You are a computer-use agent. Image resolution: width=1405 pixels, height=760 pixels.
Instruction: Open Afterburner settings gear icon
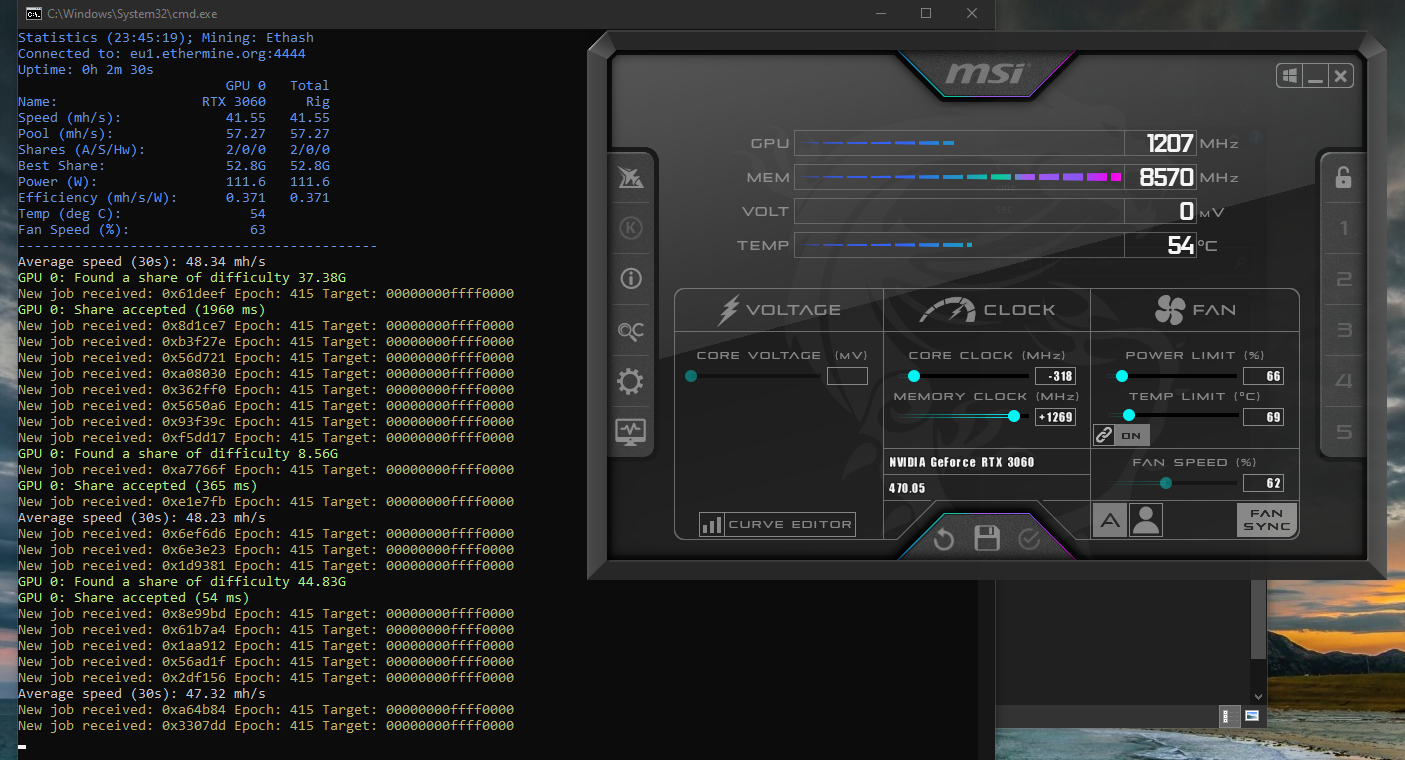(631, 381)
